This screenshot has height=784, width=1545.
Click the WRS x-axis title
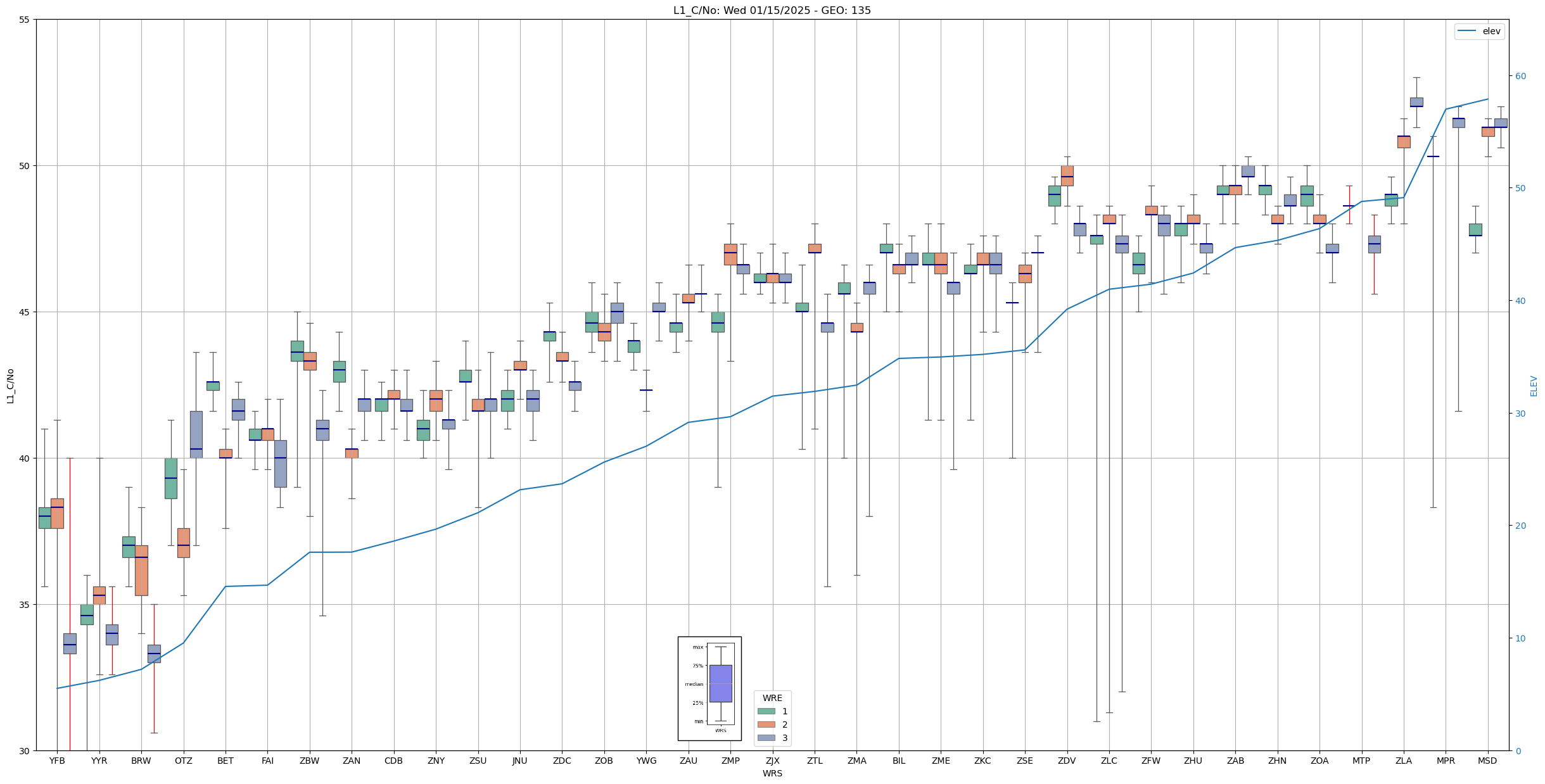[772, 773]
